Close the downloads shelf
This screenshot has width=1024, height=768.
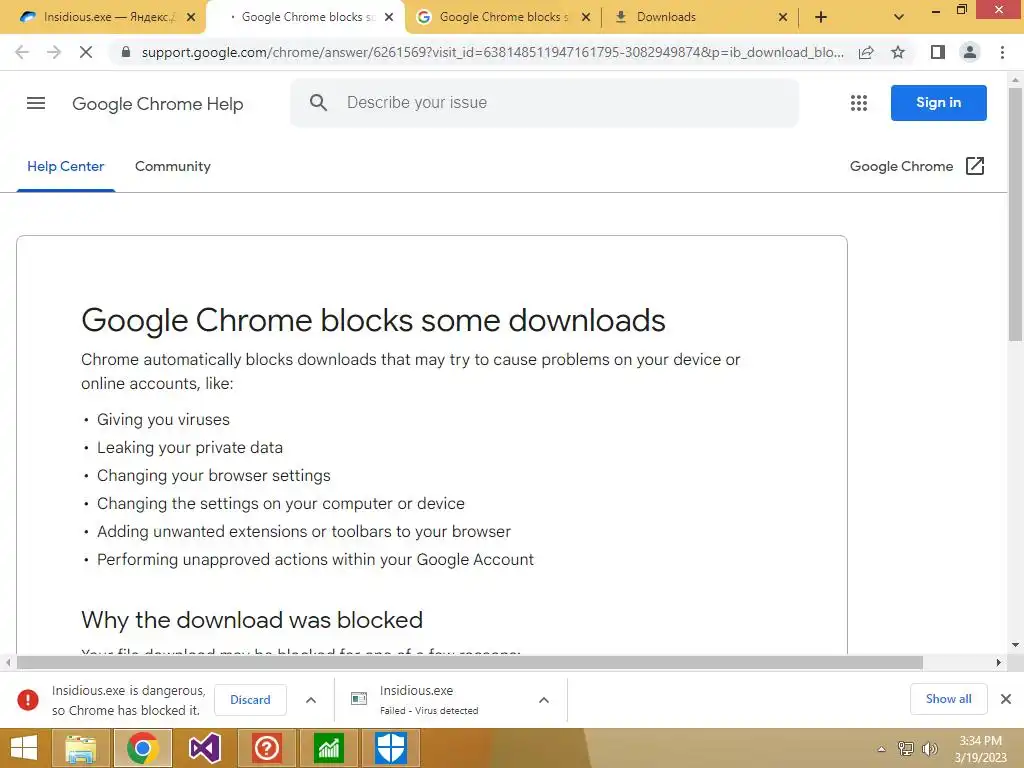pos(1006,699)
